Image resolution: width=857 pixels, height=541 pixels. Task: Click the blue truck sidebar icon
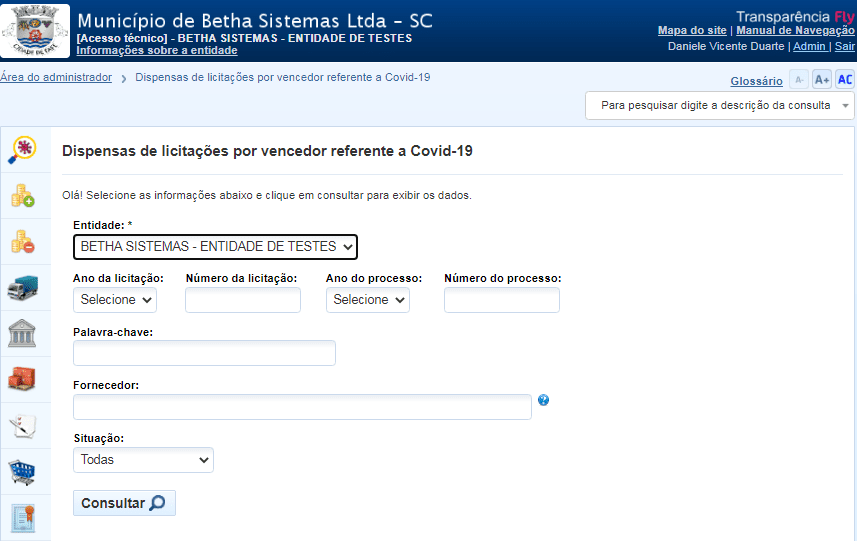point(22,289)
